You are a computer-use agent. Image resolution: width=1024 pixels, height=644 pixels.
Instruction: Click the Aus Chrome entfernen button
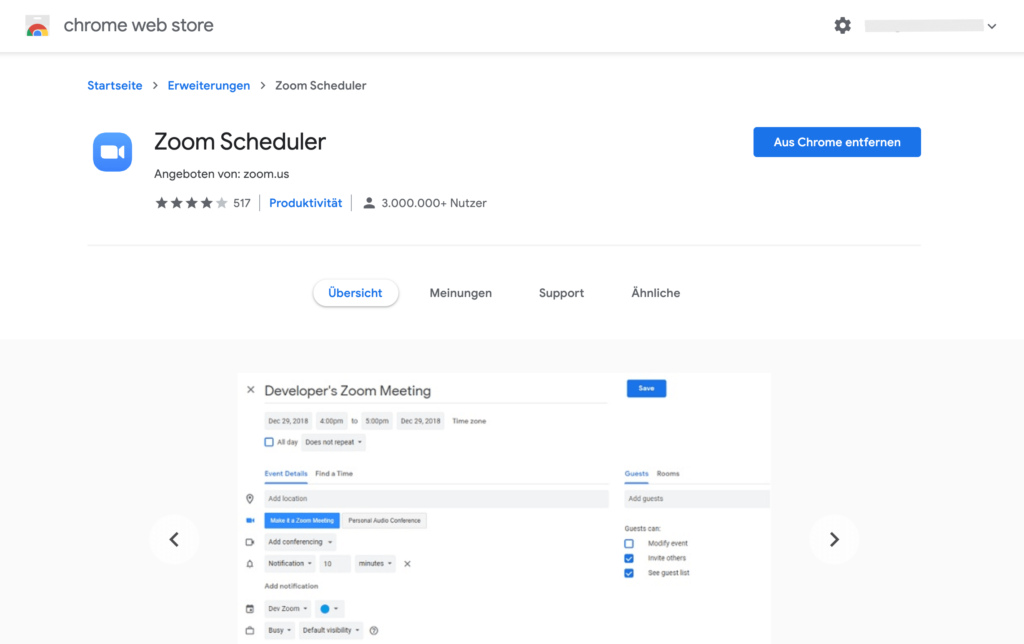(837, 142)
